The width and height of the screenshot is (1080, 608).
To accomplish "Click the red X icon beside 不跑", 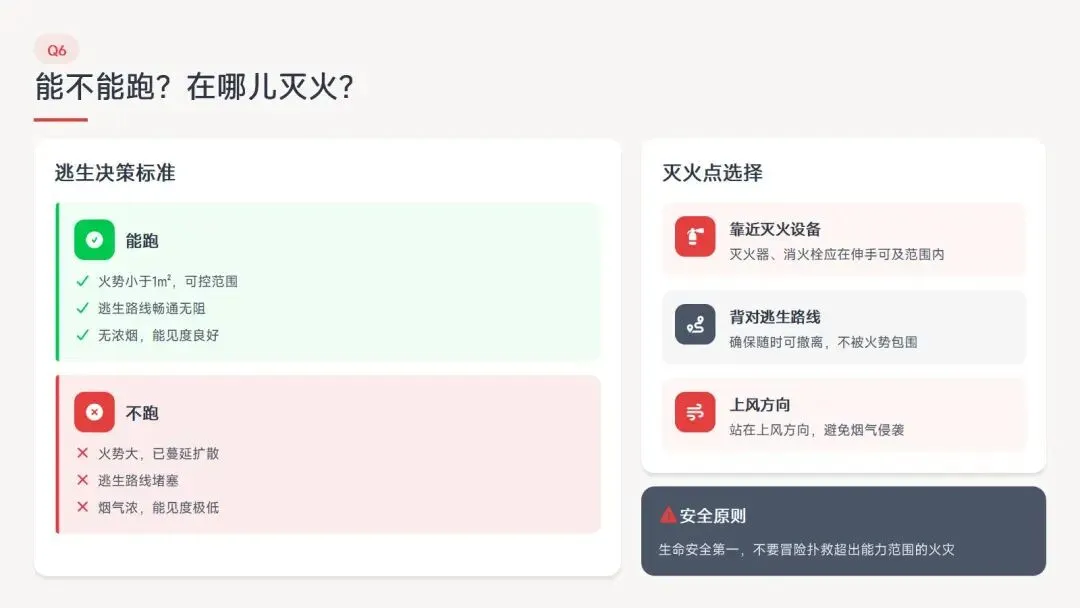I will pos(94,412).
